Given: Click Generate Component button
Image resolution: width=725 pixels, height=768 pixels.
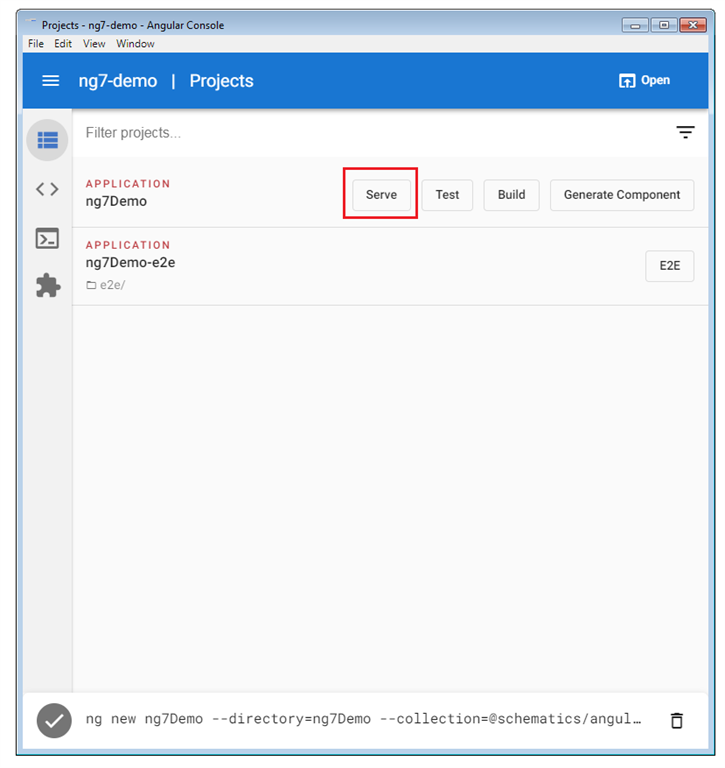Looking at the screenshot, I should coord(622,195).
